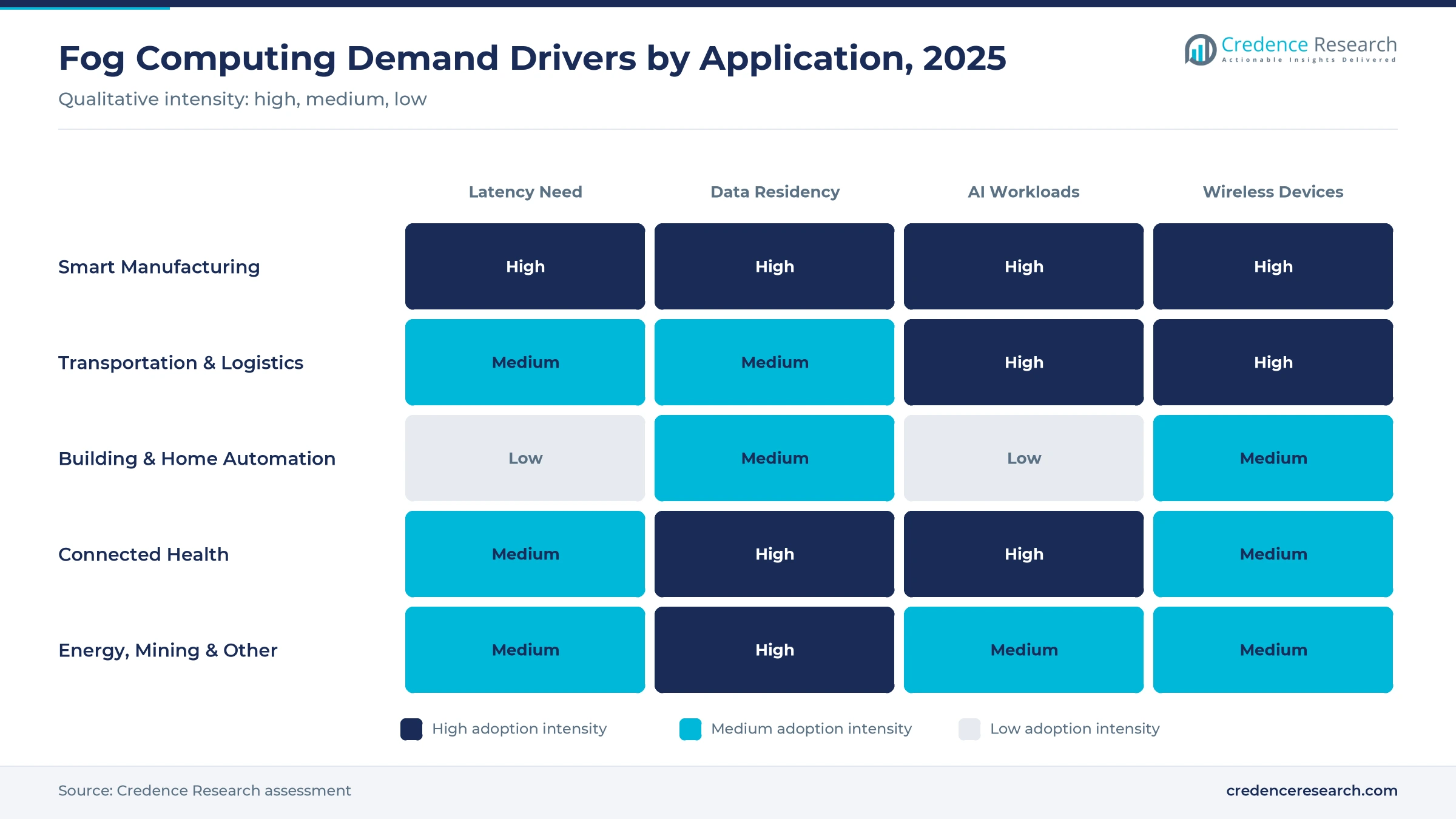Viewport: 1456px width, 819px height.
Task: Click Transportation & Logistics AI Workloads High cell
Action: pyautogui.click(x=1023, y=362)
